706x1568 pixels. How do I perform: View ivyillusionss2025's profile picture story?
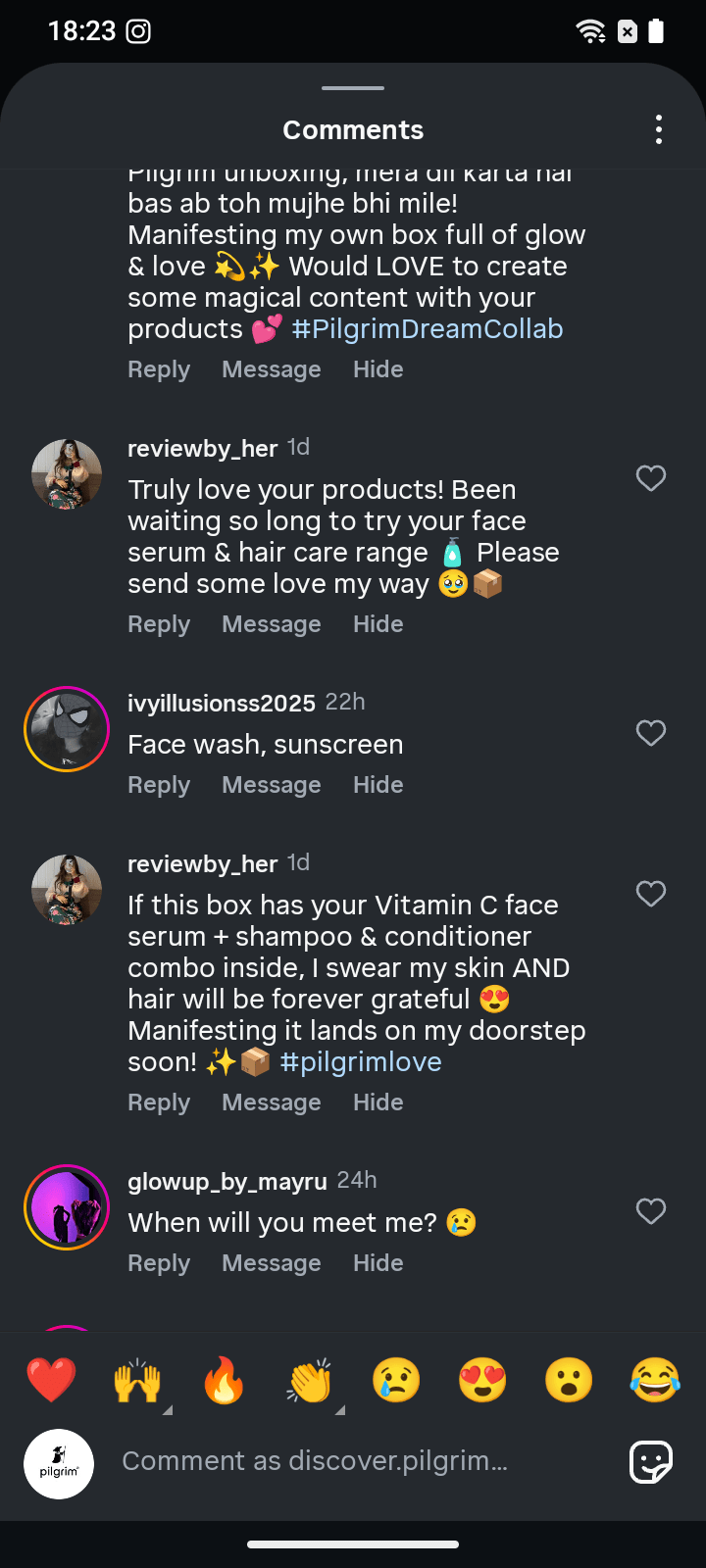(67, 729)
